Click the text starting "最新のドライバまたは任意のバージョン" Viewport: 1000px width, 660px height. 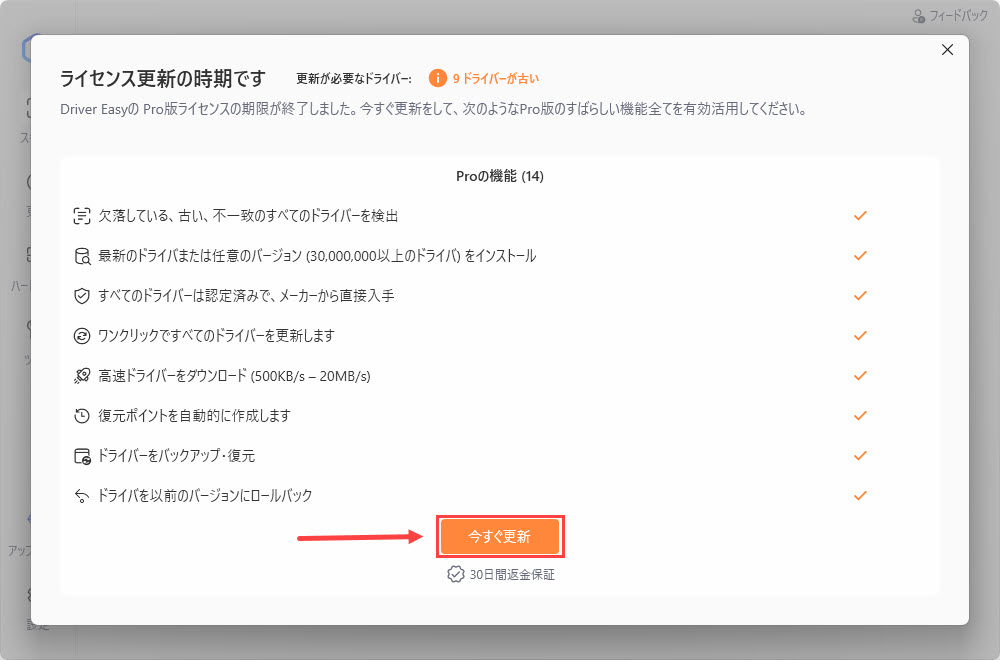point(317,256)
